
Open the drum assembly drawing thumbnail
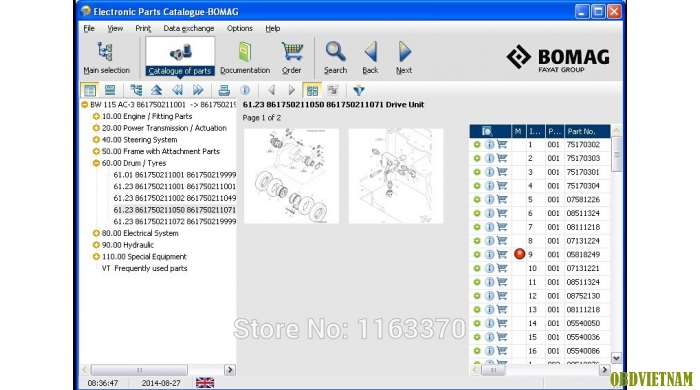tap(292, 176)
